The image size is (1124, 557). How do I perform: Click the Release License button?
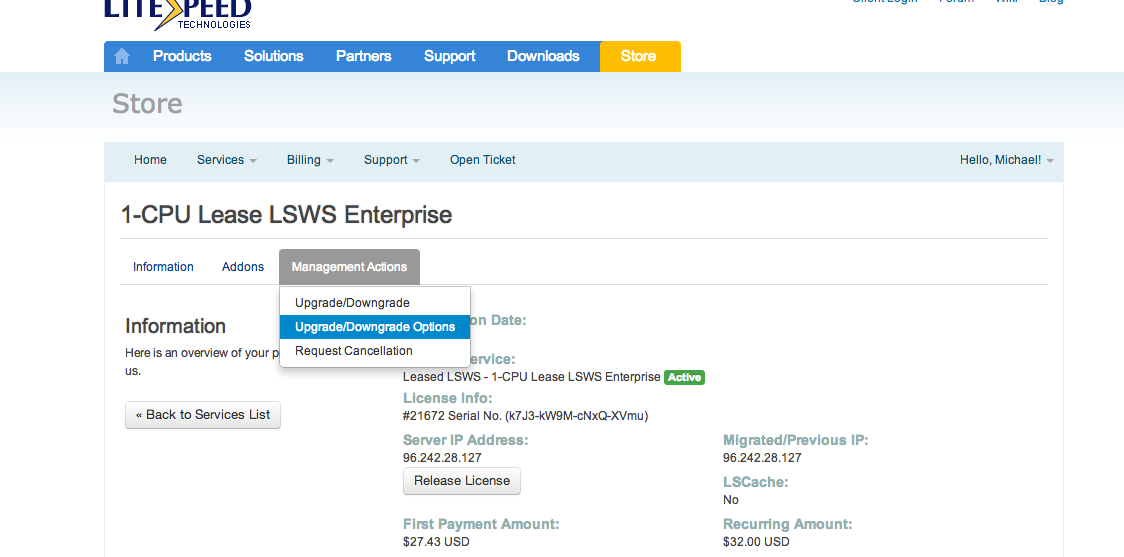462,481
